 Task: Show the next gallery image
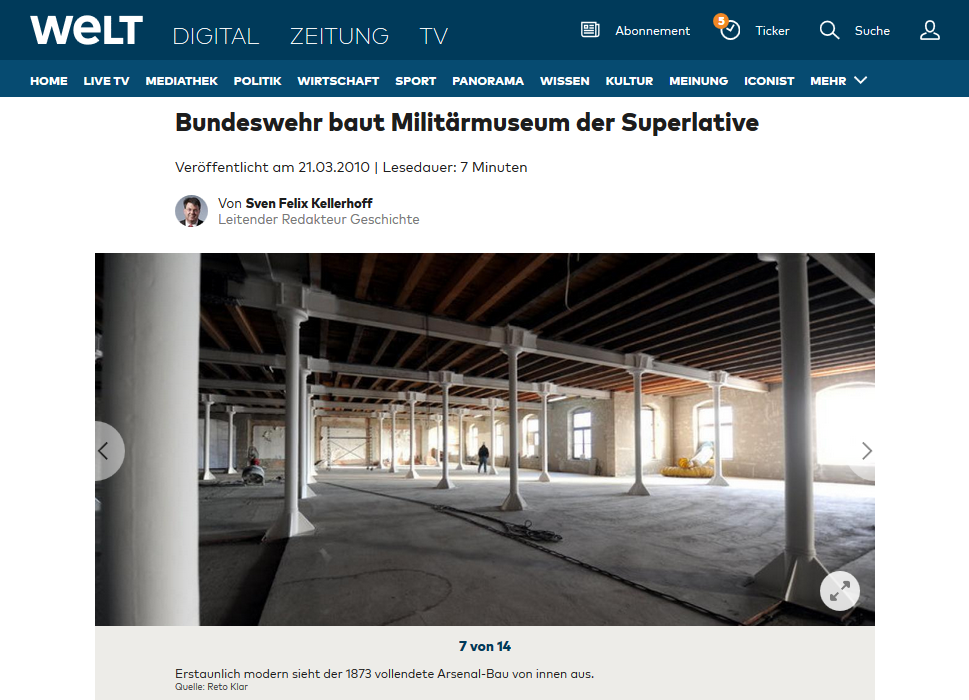(865, 451)
